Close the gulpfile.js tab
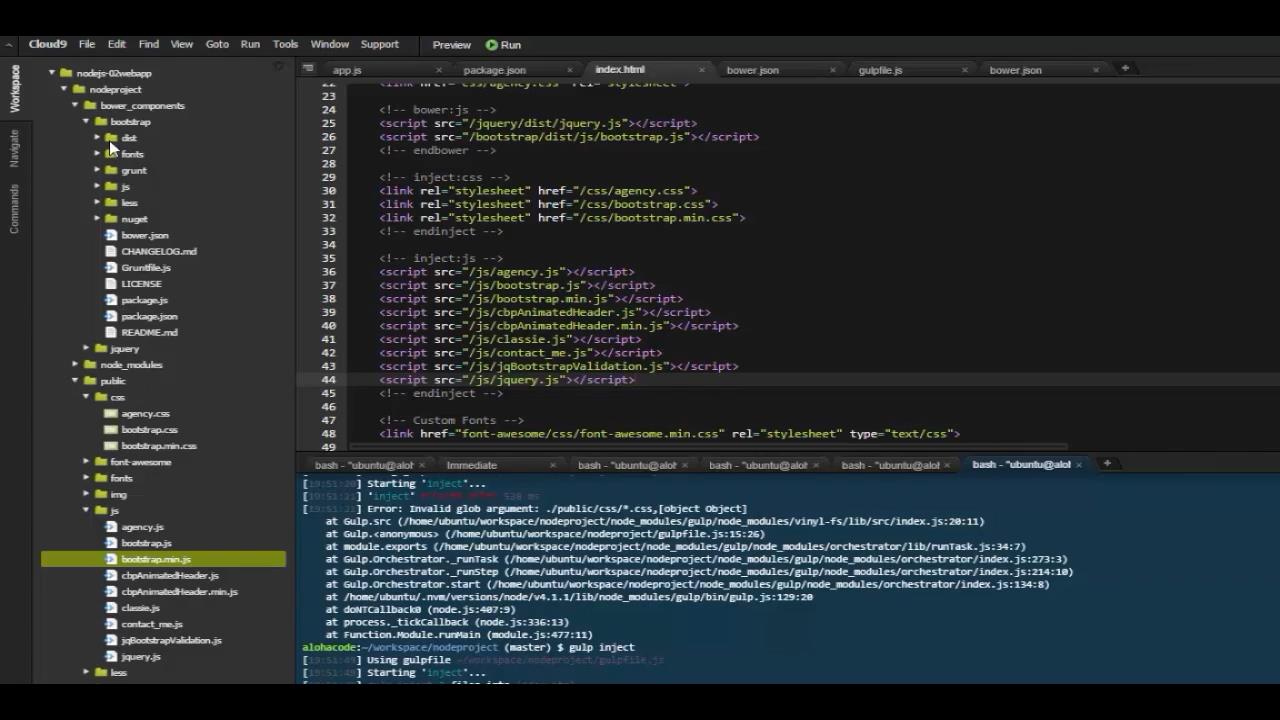1280x720 pixels. 965,70
